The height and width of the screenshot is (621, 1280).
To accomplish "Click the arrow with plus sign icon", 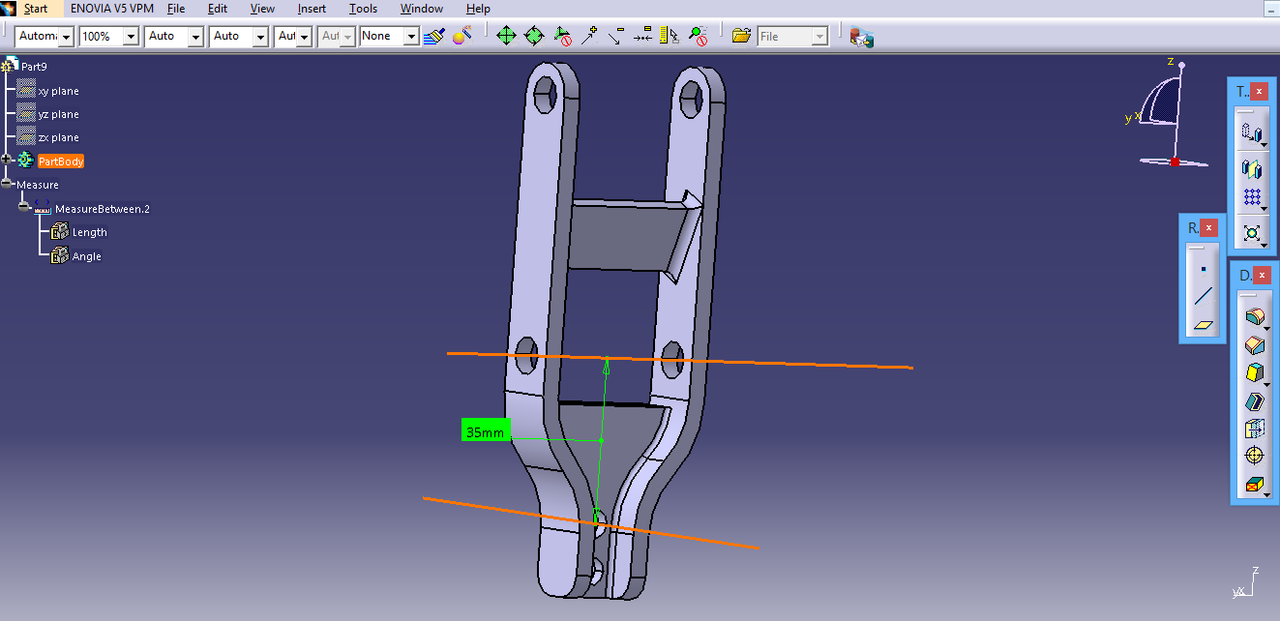I will 589,36.
